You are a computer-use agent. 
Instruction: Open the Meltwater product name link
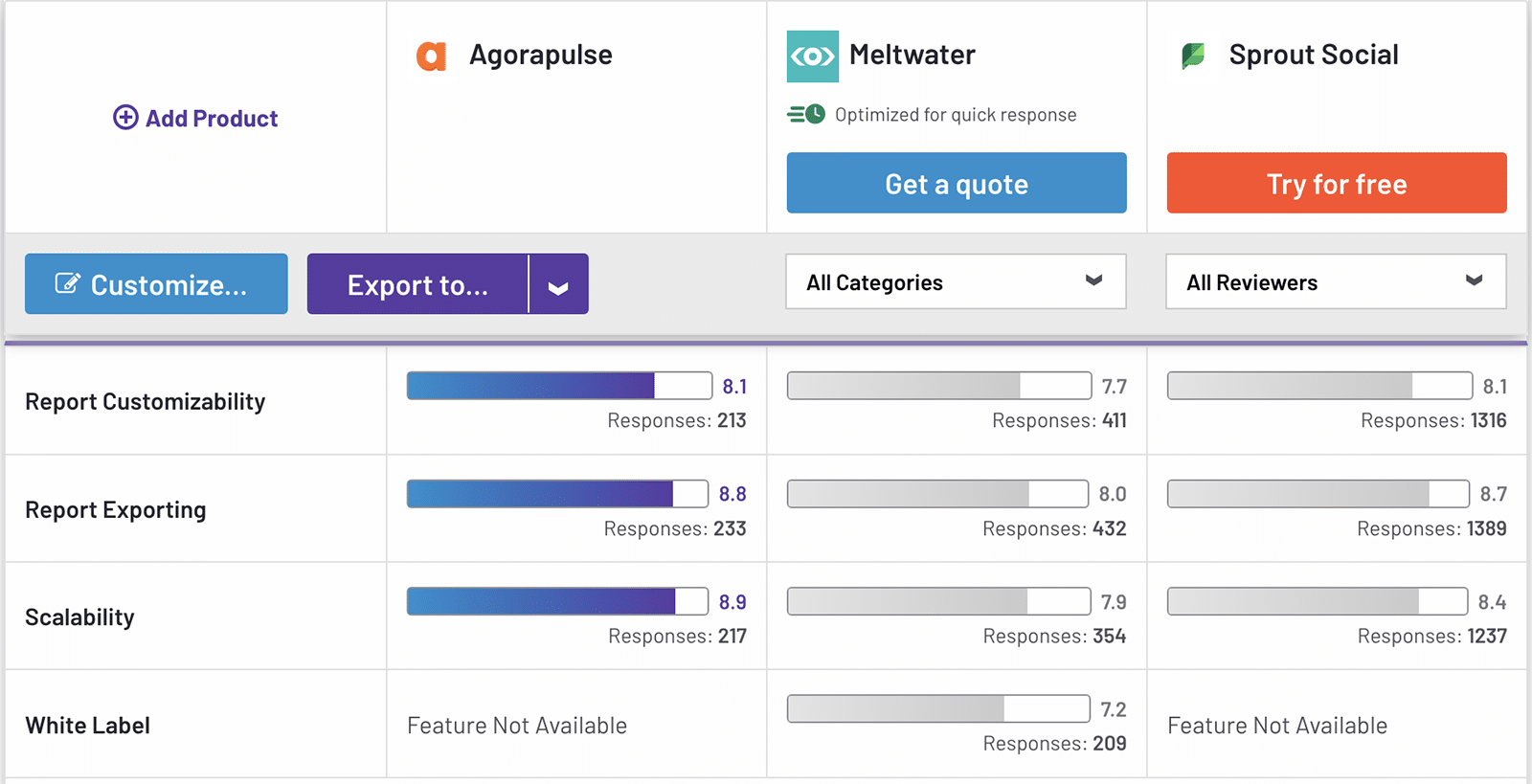tap(912, 56)
